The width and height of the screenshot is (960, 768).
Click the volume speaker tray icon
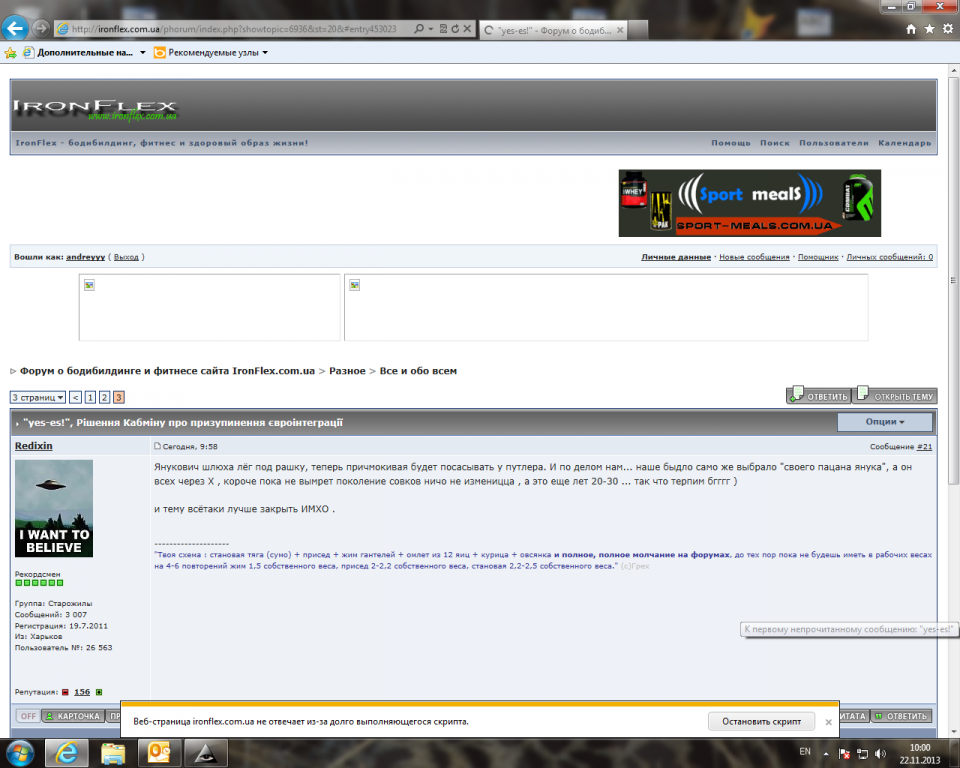click(878, 752)
